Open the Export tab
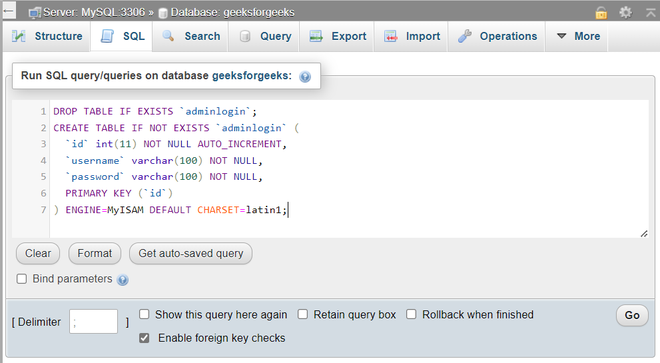 tap(337, 37)
